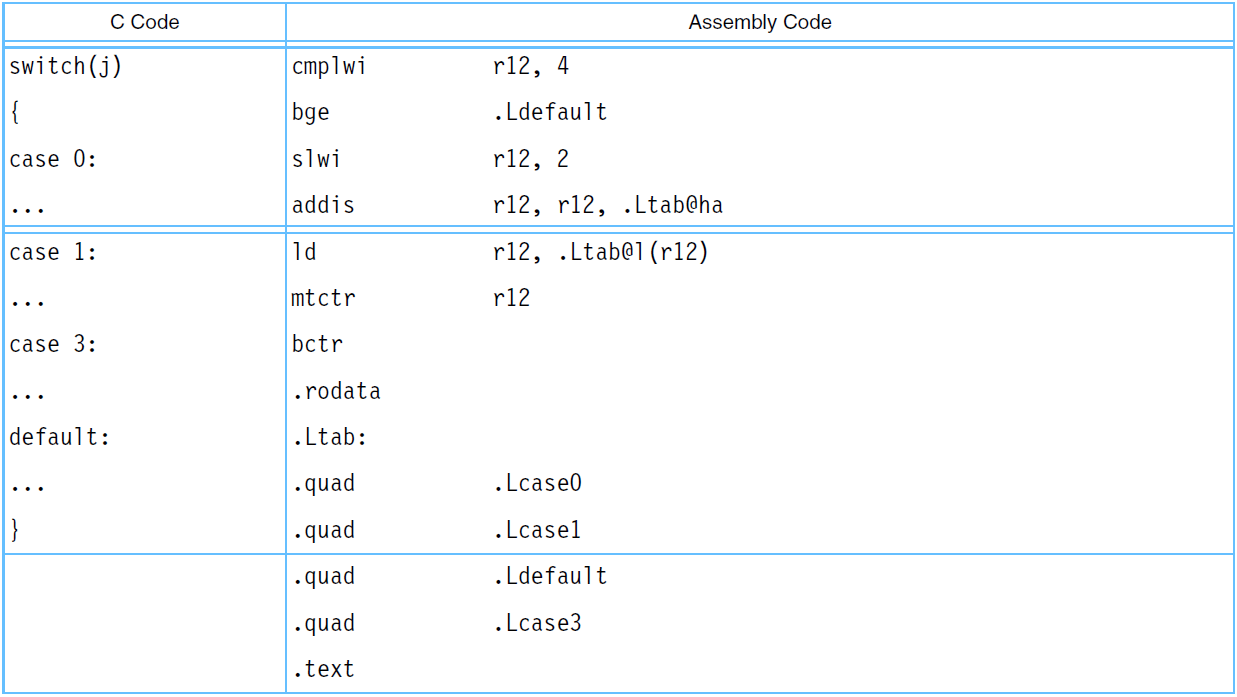Click the bctr instruction
This screenshot has height=697, width=1237.
point(317,344)
